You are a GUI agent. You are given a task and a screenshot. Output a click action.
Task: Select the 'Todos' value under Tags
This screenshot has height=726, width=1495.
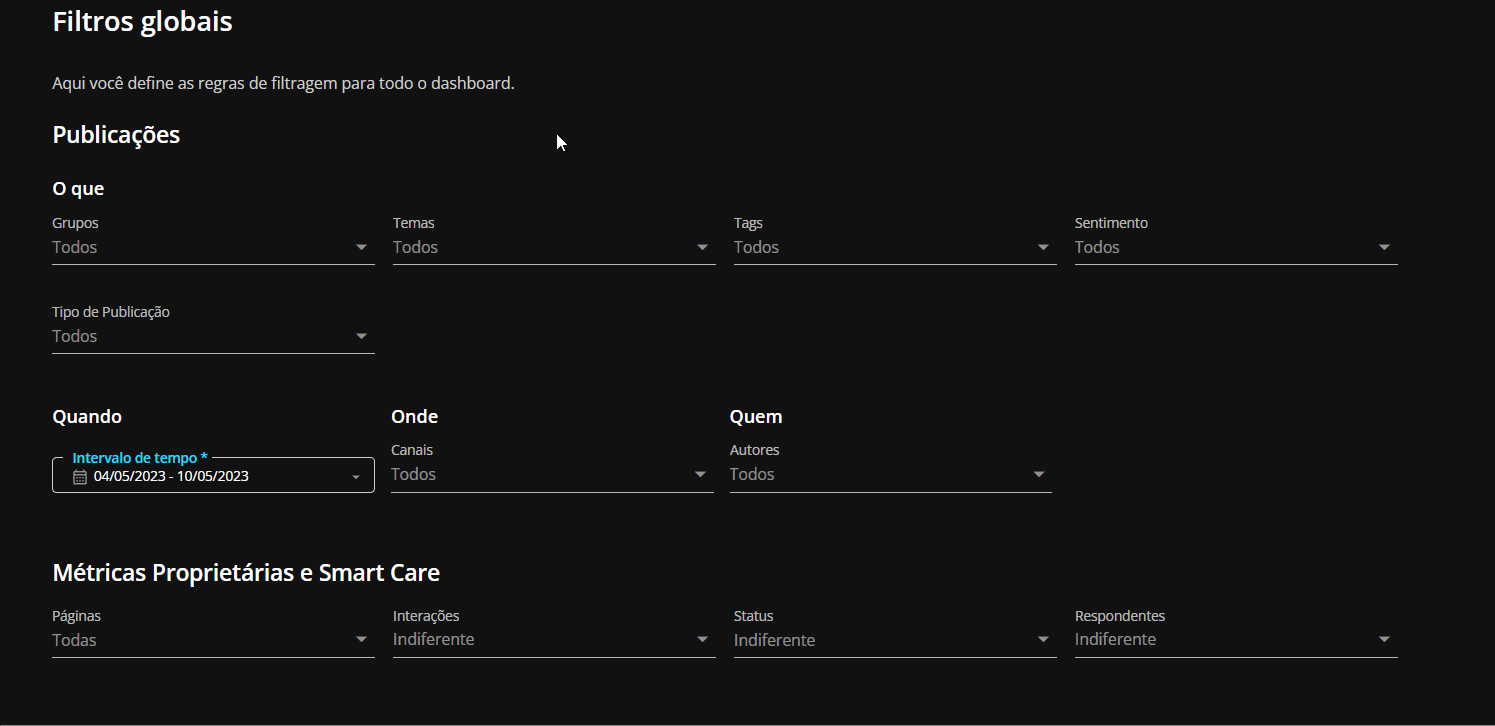pos(756,248)
